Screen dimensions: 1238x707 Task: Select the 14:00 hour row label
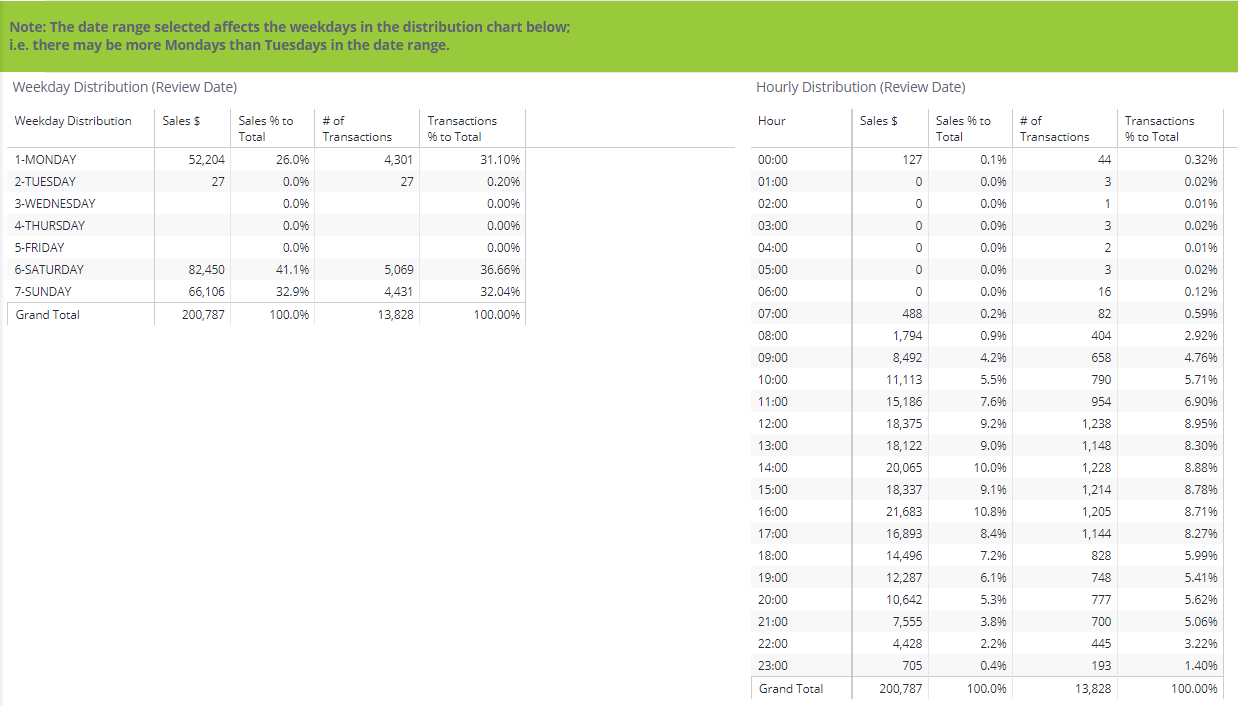point(773,468)
